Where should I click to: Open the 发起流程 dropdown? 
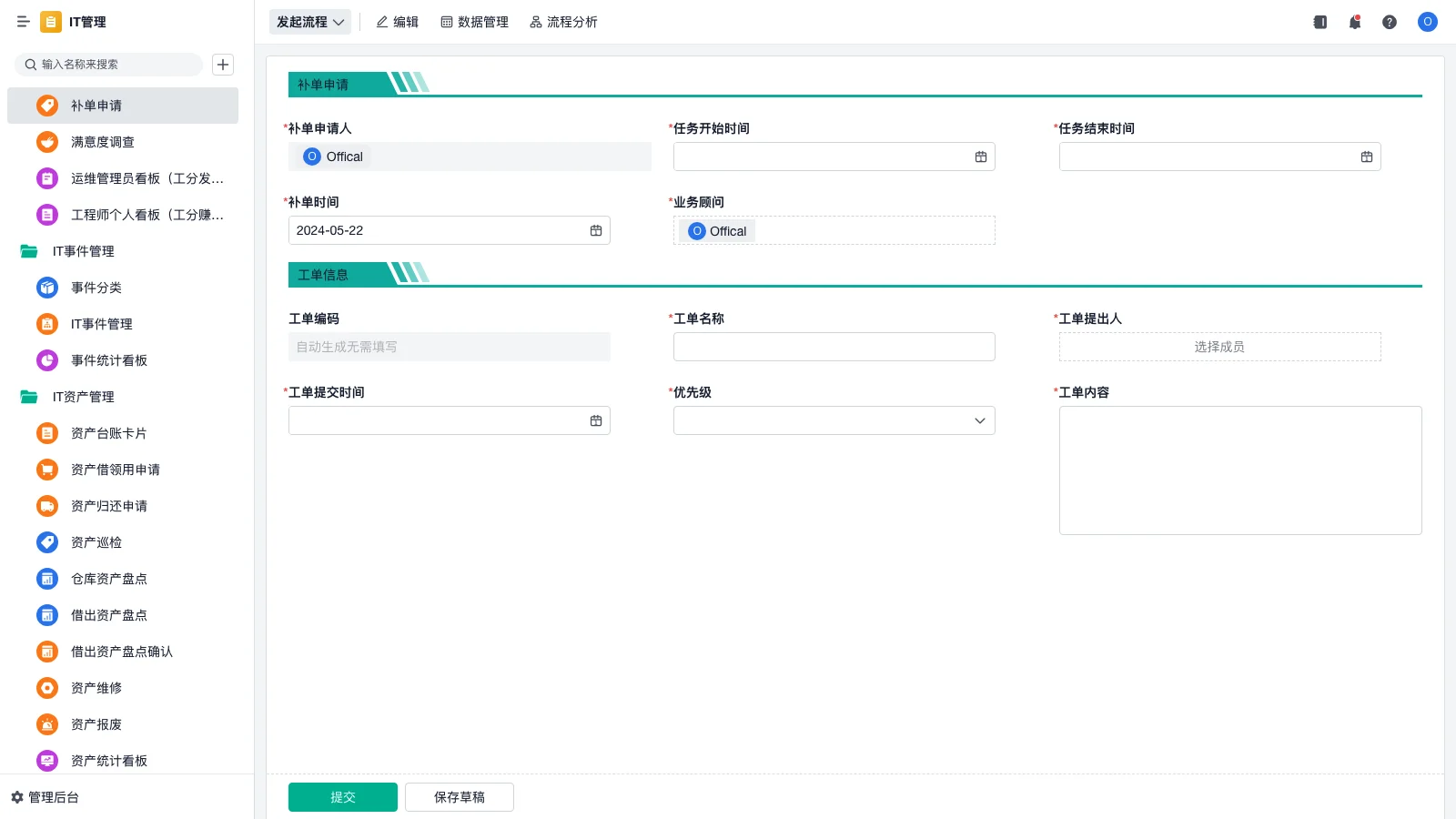click(x=310, y=22)
